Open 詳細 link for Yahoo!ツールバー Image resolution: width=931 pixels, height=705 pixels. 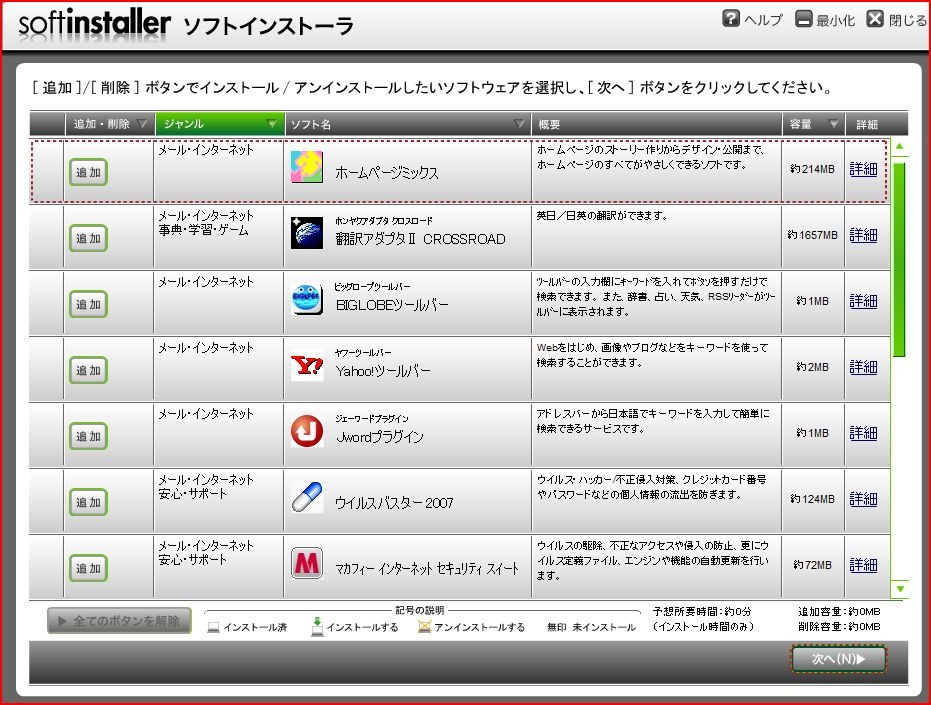(x=863, y=367)
